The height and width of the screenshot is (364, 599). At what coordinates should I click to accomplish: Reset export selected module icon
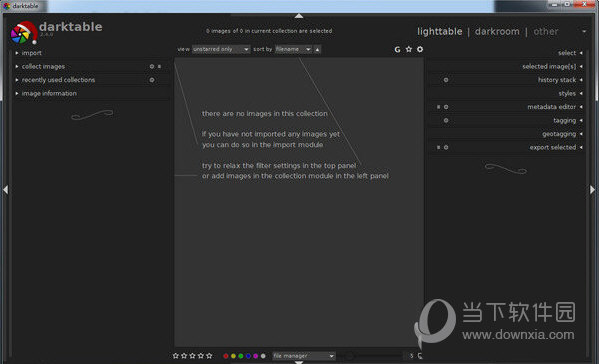pos(446,147)
